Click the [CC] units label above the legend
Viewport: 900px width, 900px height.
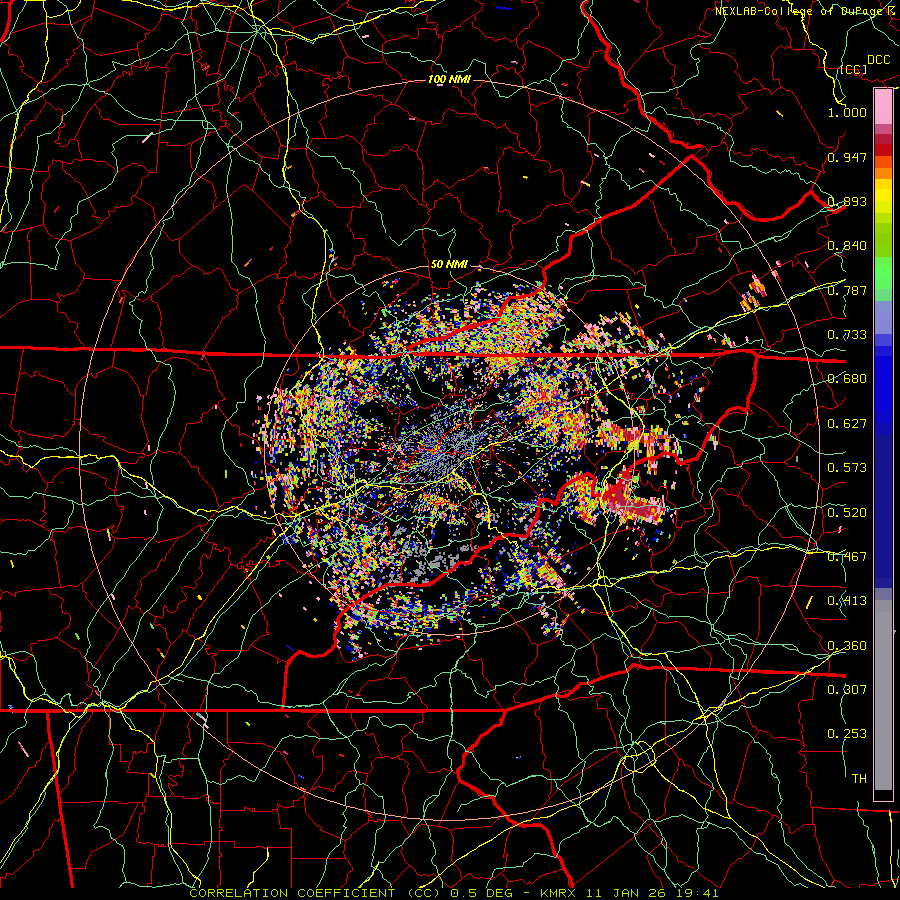pos(853,69)
